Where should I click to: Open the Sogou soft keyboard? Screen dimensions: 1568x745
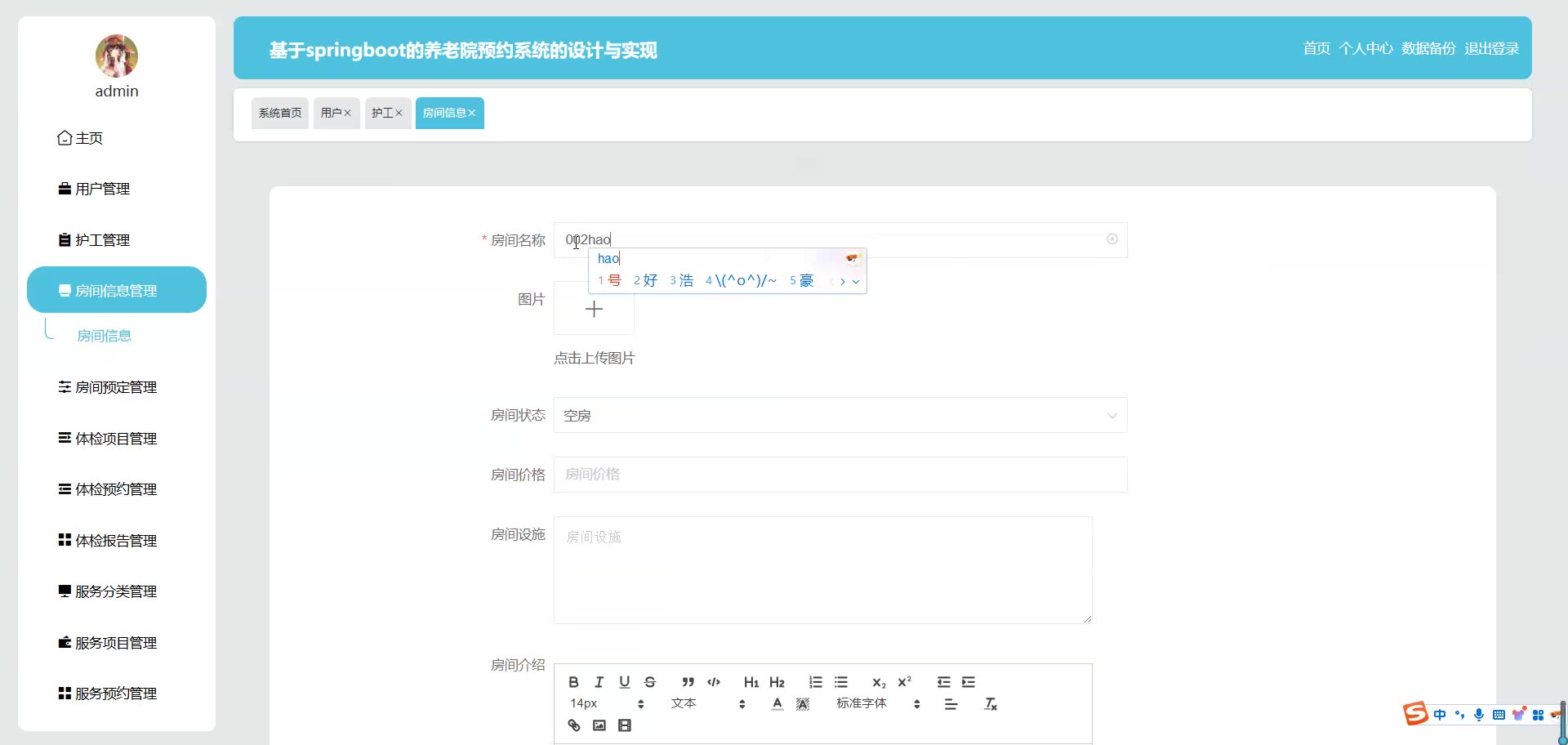point(1499,715)
